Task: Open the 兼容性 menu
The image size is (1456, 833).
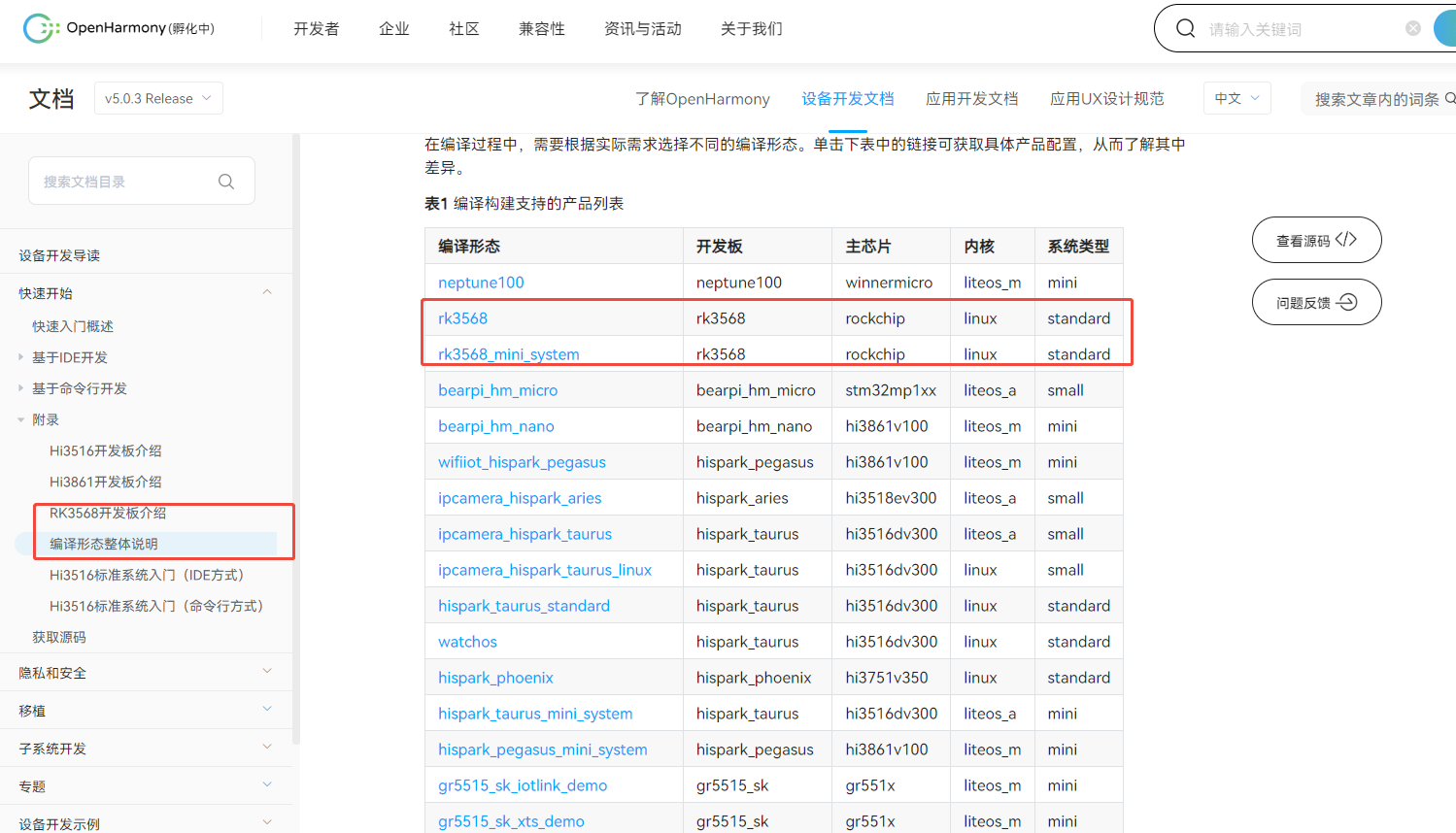Action: (542, 28)
